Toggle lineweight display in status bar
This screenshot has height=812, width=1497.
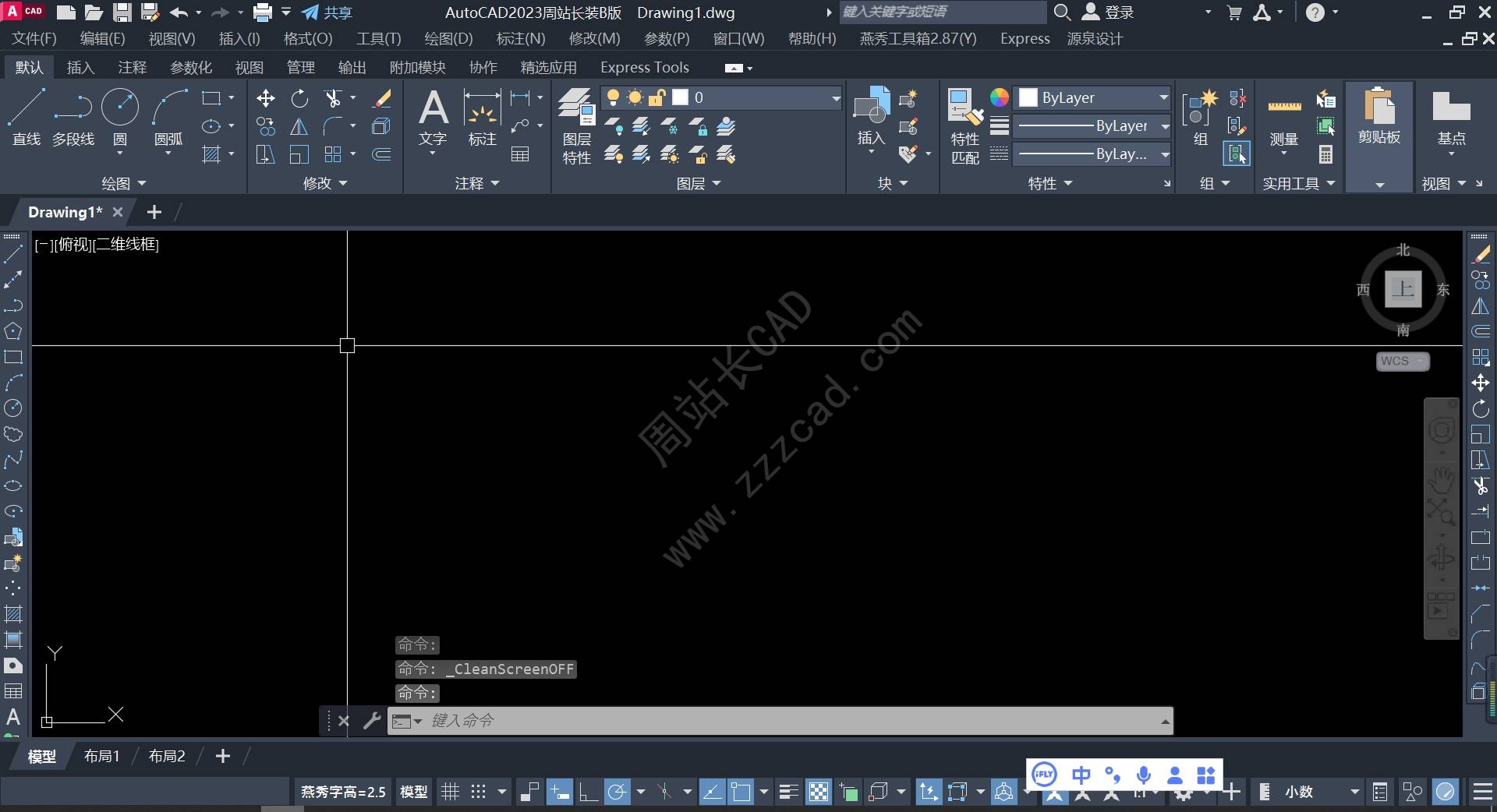tap(788, 793)
